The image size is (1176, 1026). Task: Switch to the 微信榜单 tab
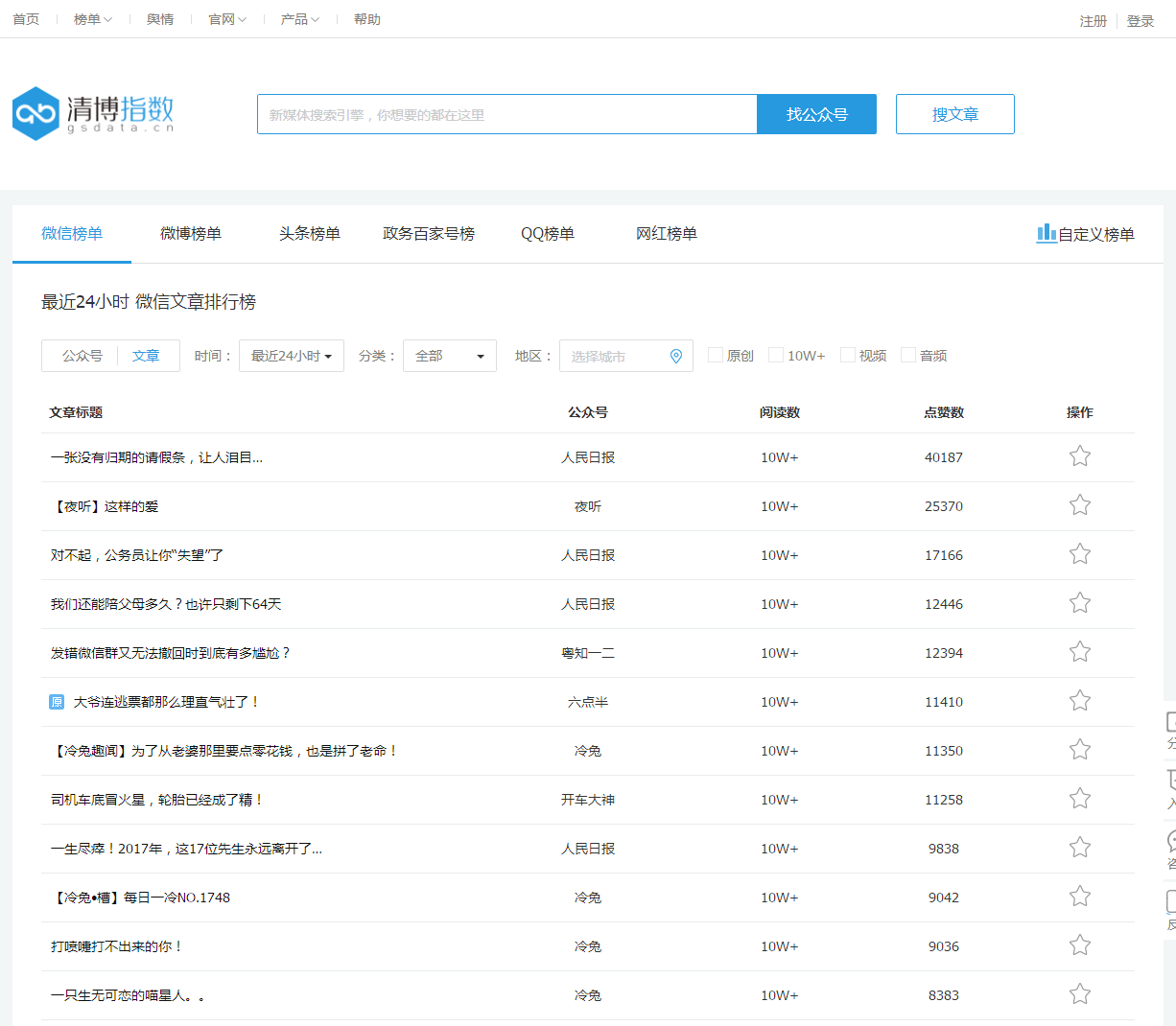[x=72, y=233]
